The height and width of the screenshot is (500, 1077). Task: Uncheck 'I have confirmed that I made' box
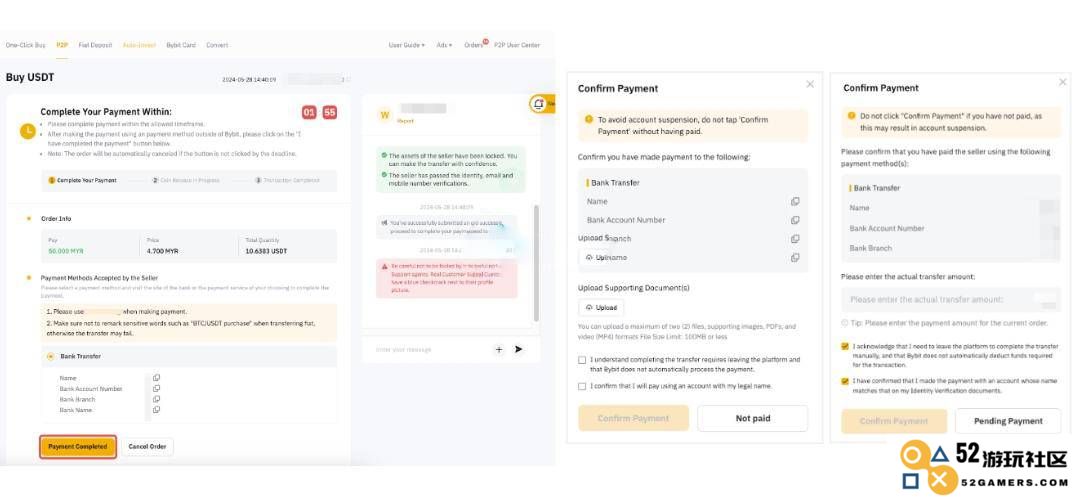845,380
